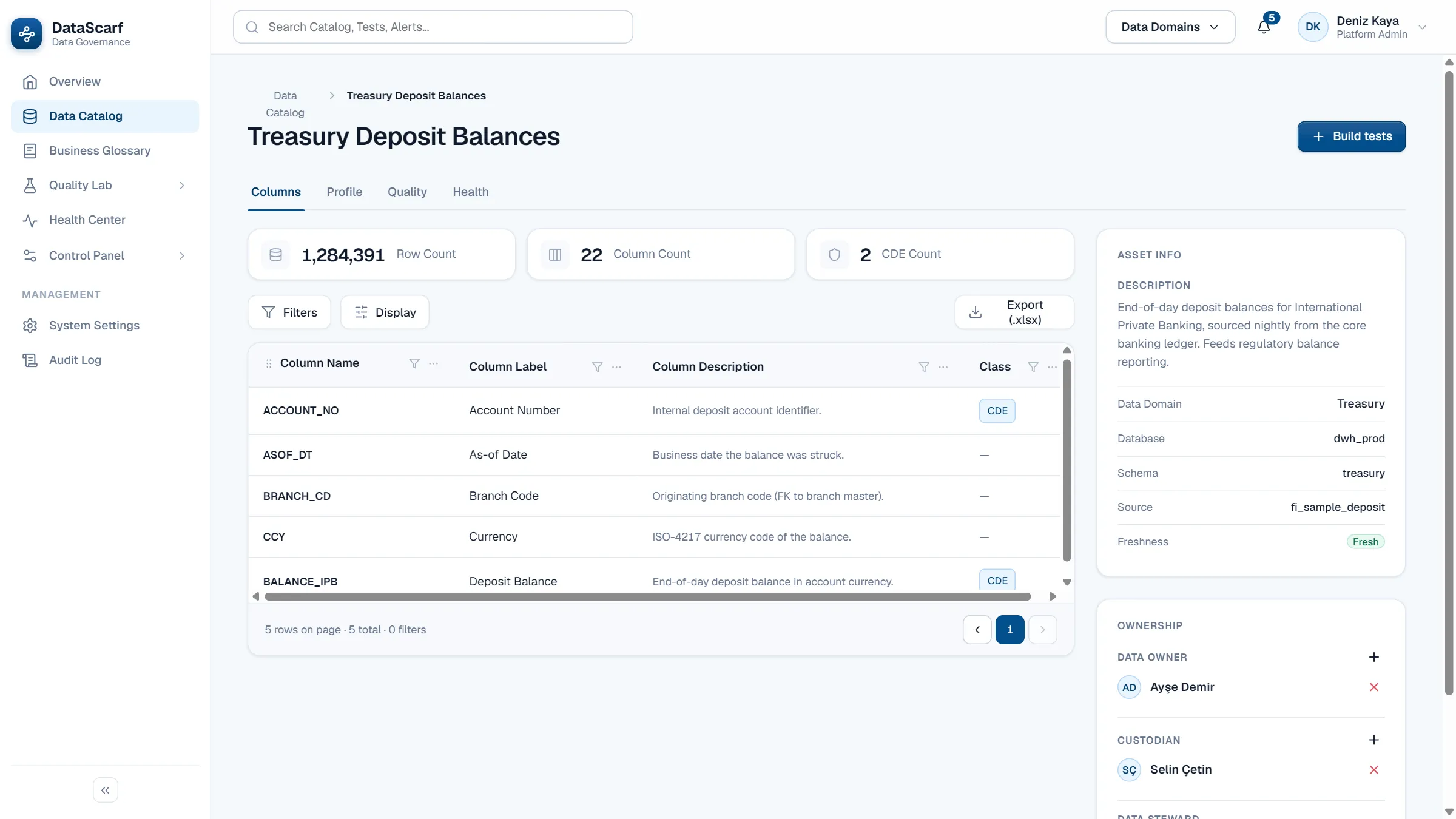Click the Column Name drag handle icon
Screen dimensions: 1456x819
click(x=269, y=363)
